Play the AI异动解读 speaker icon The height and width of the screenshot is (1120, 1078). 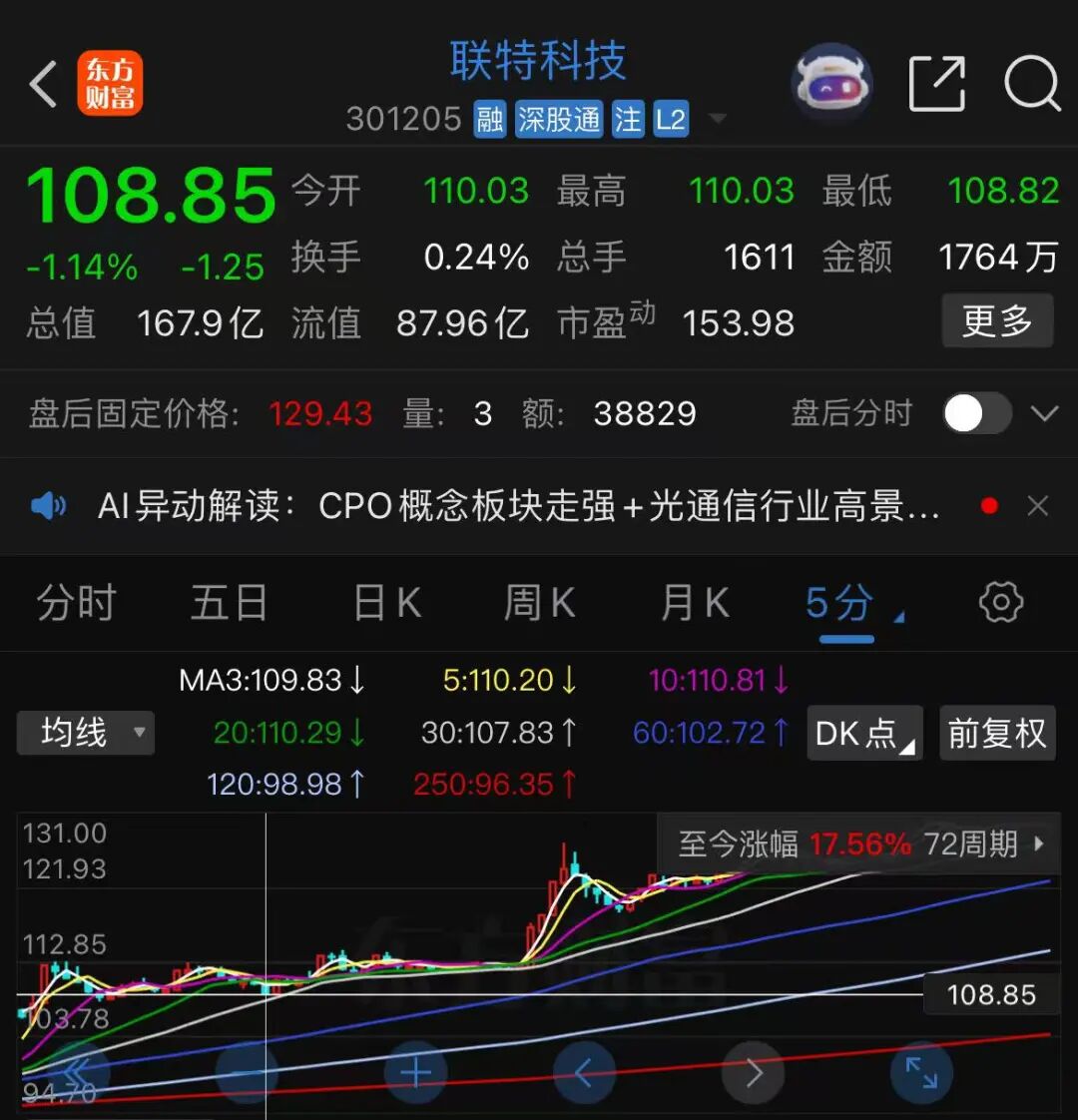click(49, 506)
